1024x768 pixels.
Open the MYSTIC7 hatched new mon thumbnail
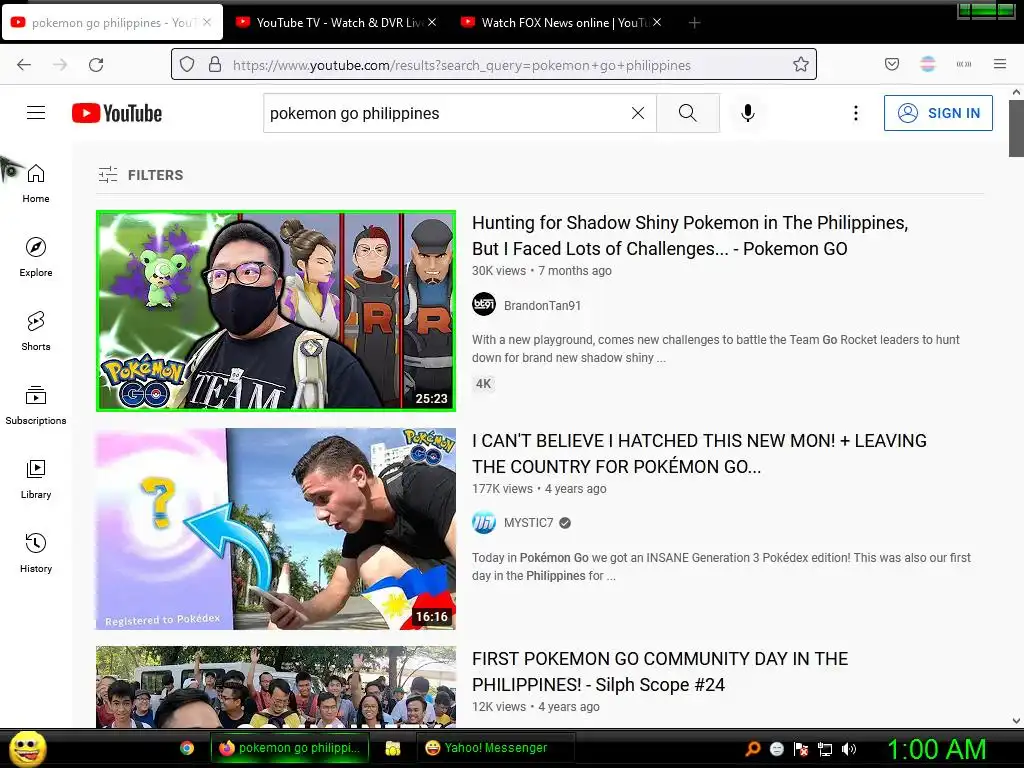pyautogui.click(x=276, y=529)
